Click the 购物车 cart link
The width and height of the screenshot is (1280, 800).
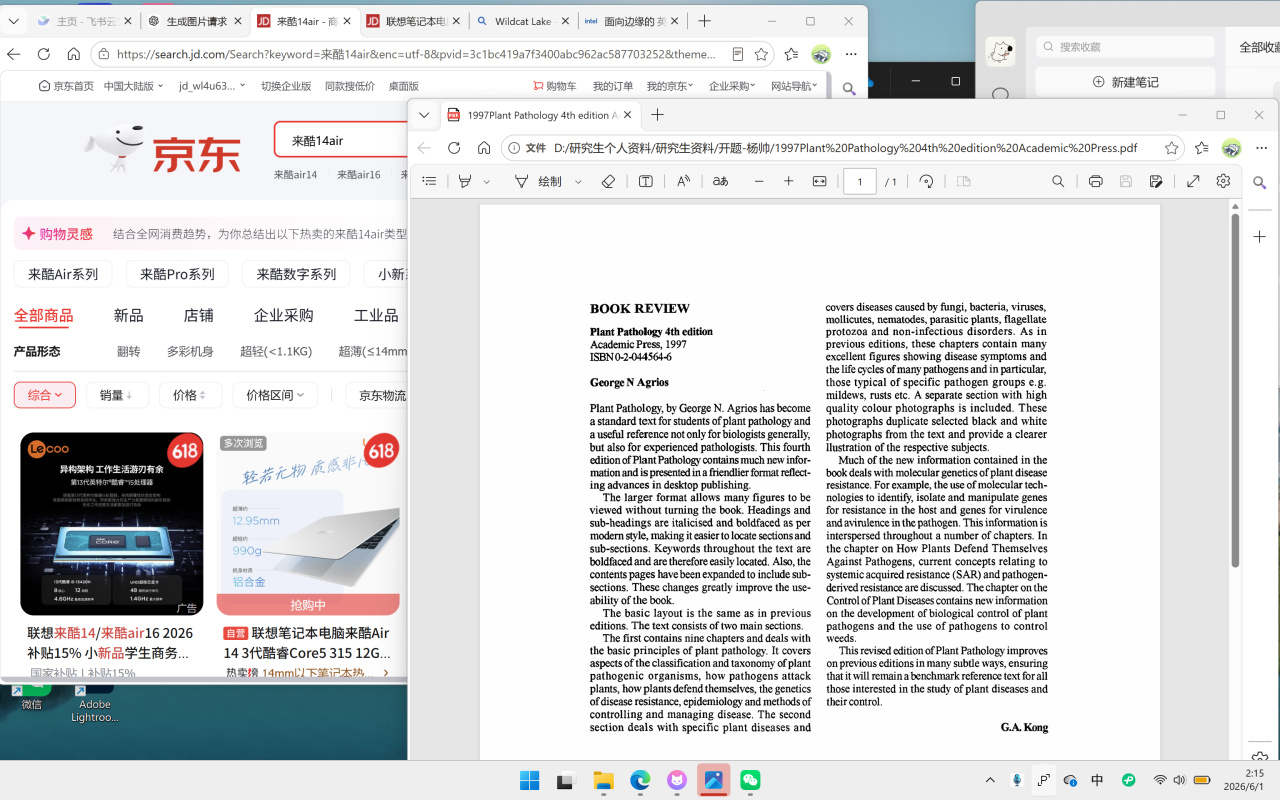click(555, 86)
